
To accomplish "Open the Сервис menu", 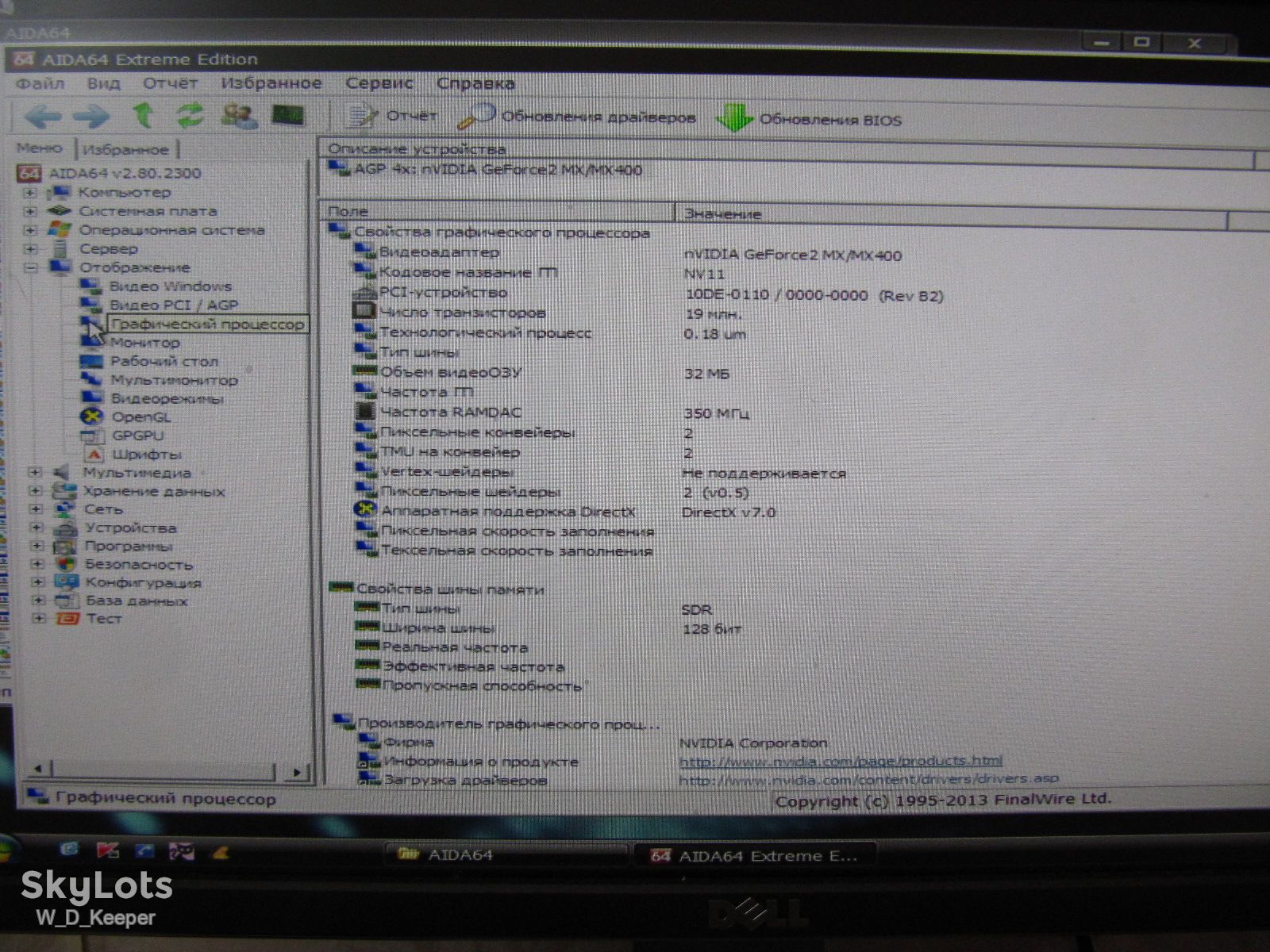I will tap(379, 83).
